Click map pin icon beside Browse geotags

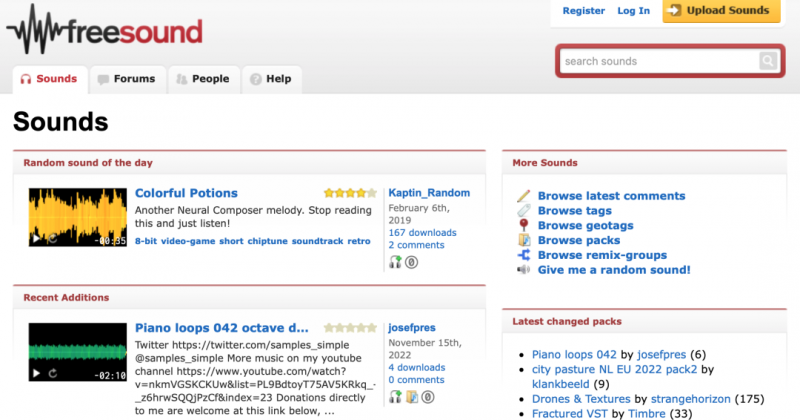(x=523, y=226)
